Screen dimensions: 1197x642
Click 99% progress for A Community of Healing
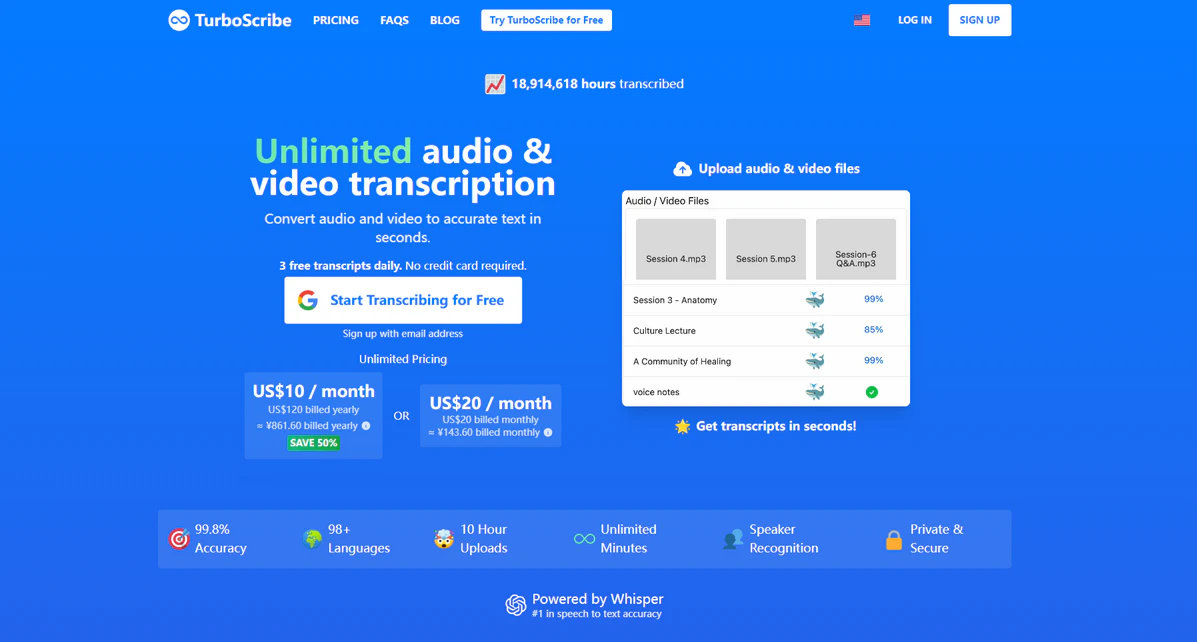[x=873, y=360]
